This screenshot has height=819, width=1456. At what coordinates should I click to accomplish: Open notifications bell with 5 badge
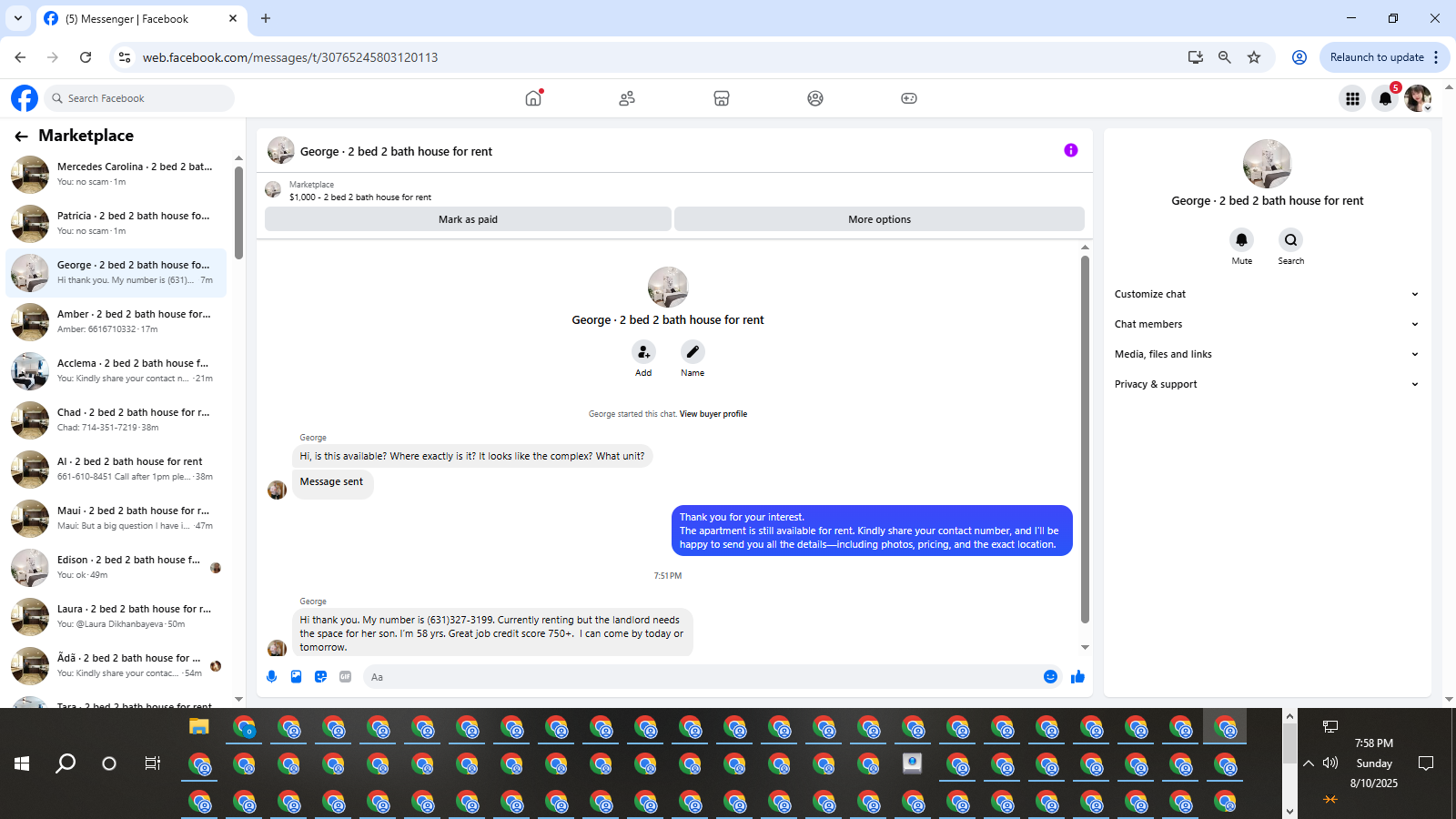tap(1385, 98)
